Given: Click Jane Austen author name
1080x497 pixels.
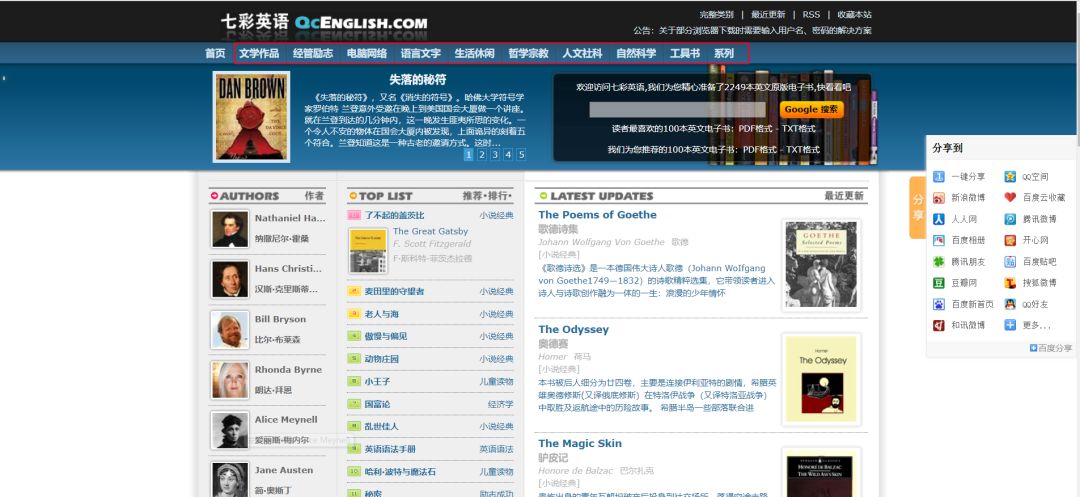Looking at the screenshot, I should coord(284,470).
